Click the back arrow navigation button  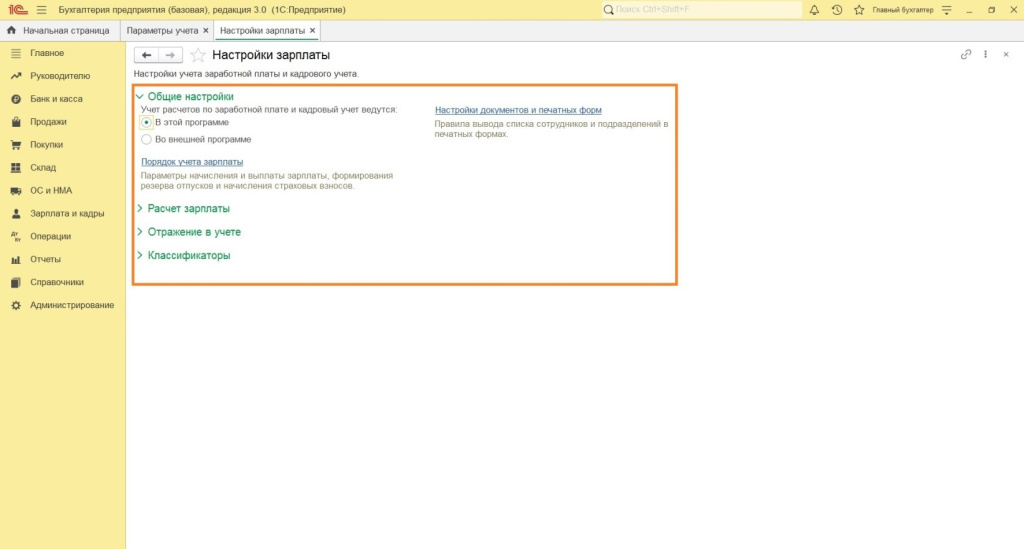[x=146, y=55]
